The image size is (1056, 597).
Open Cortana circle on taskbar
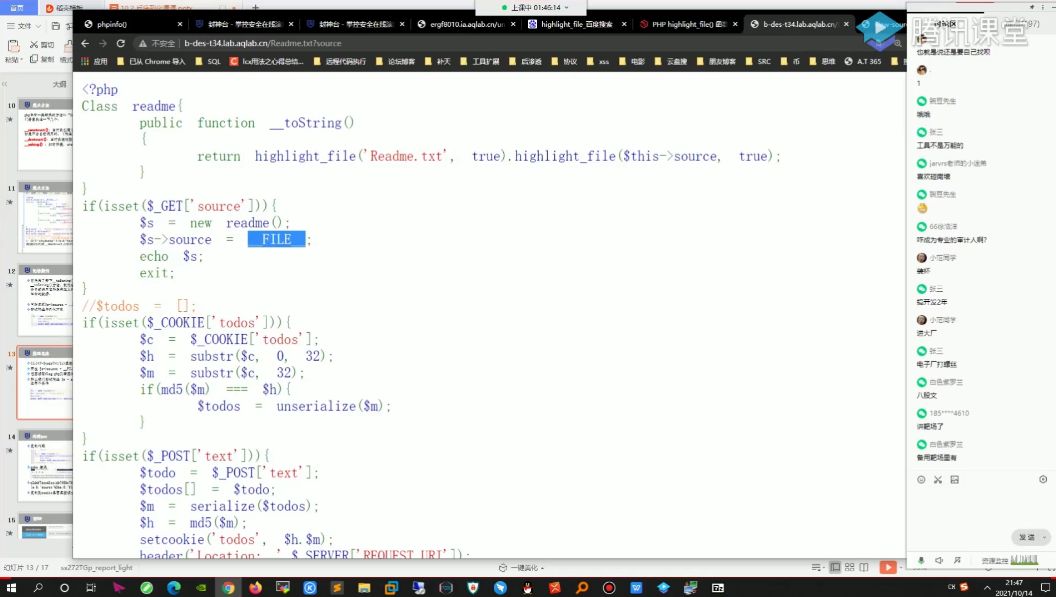click(64, 588)
